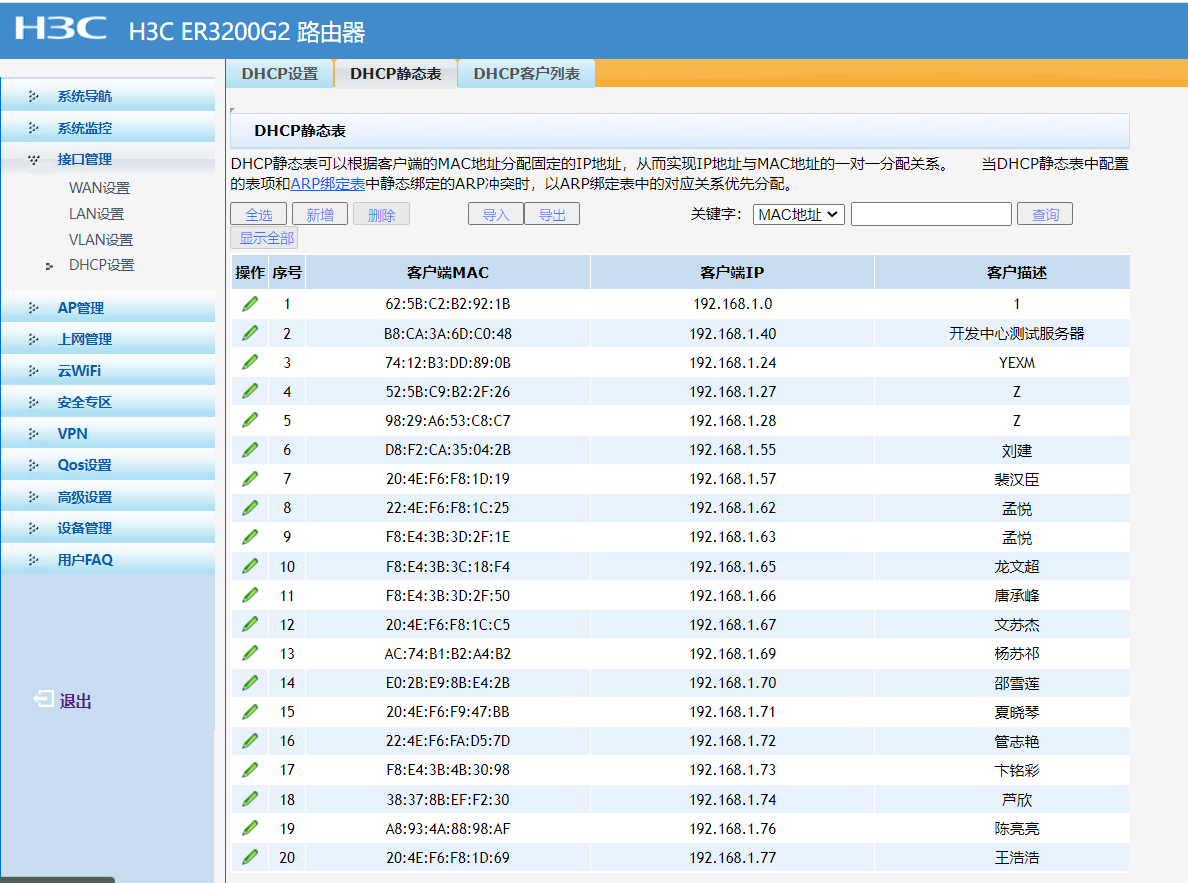Click the keyword search input field
Image resolution: width=1188 pixels, height=883 pixels.
(x=930, y=214)
